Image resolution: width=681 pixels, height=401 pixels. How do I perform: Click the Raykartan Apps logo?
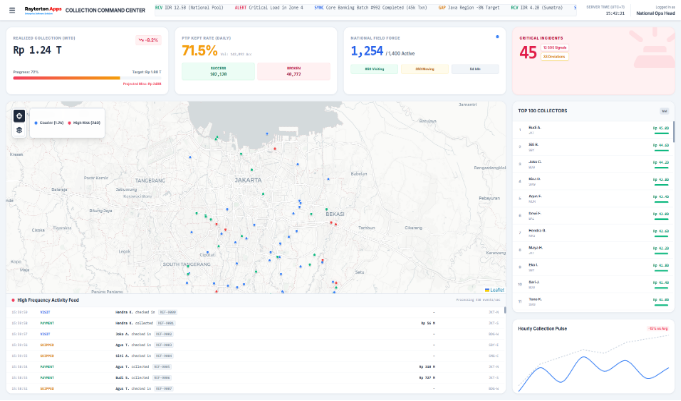(x=43, y=9)
